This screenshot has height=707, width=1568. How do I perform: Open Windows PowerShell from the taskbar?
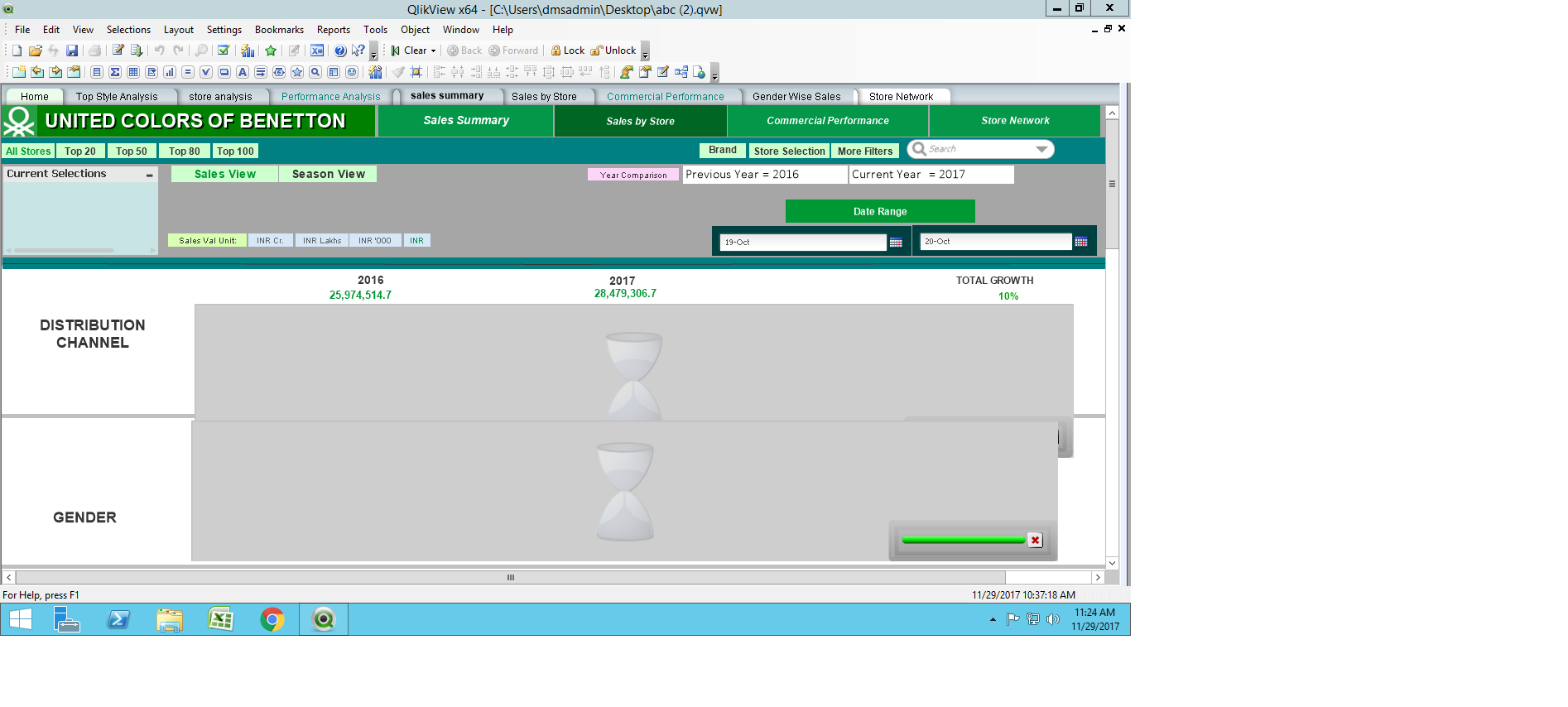click(118, 619)
